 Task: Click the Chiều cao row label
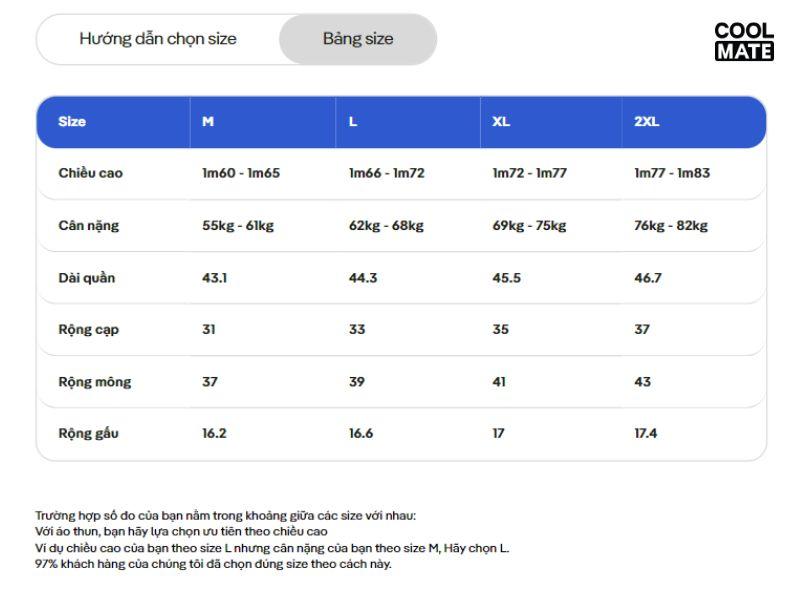click(x=90, y=173)
